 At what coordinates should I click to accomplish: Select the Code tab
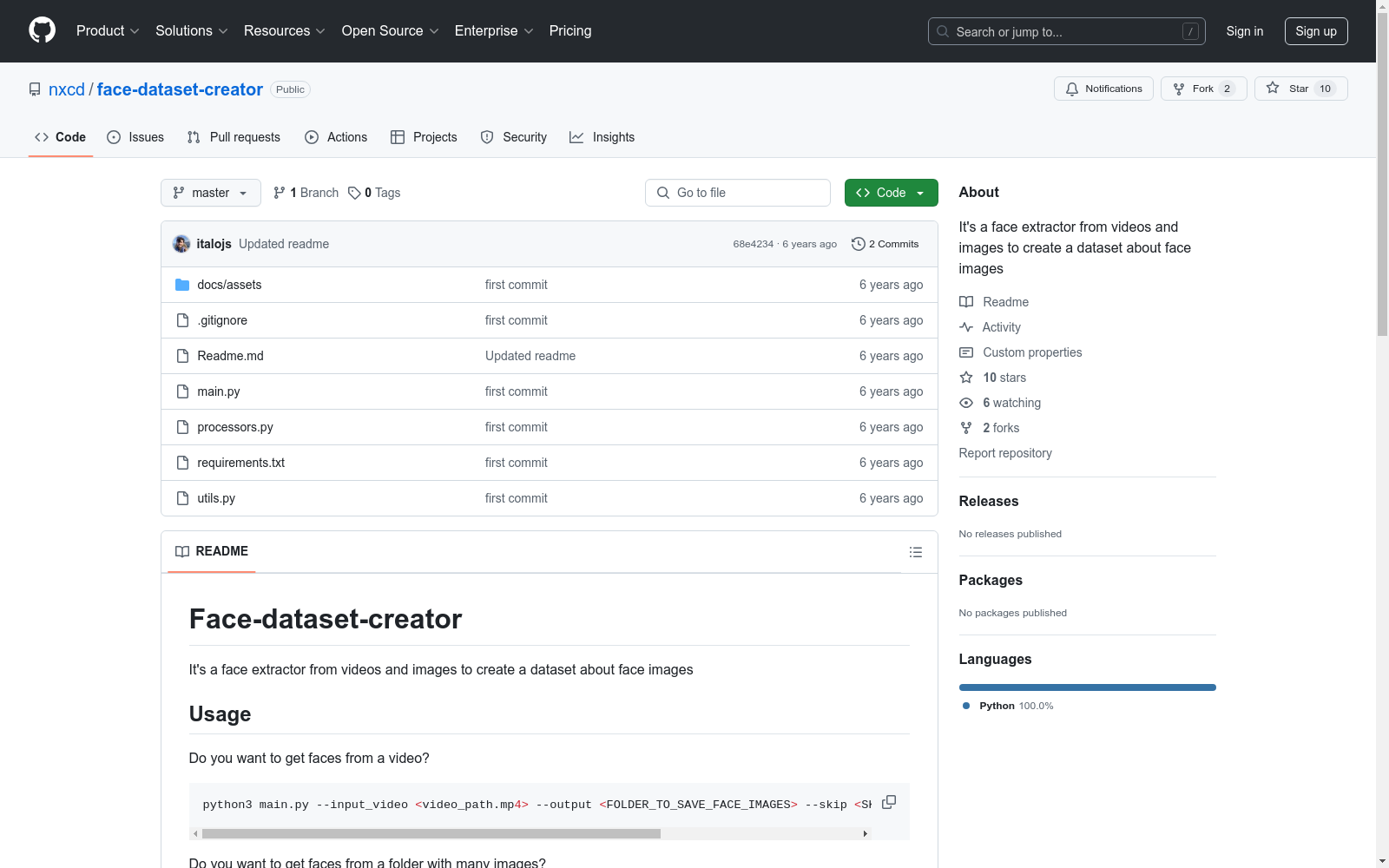point(61,137)
